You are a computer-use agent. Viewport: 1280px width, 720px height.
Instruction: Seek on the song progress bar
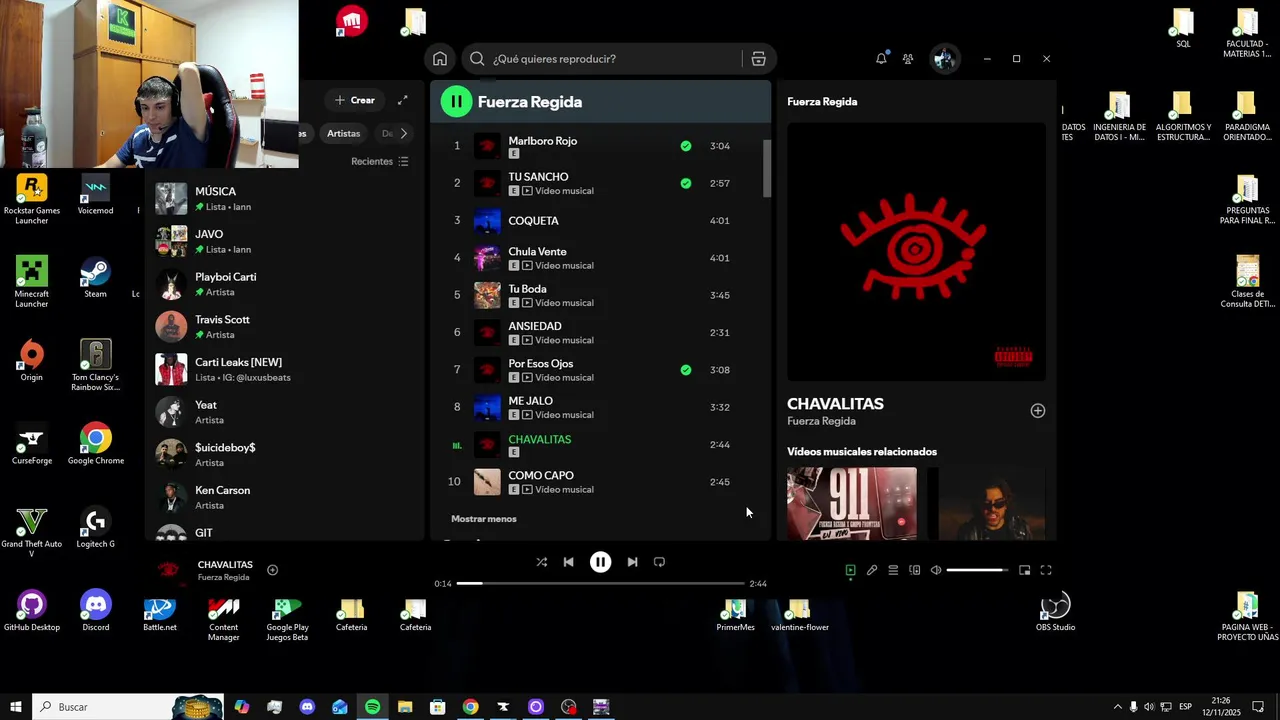pyautogui.click(x=600, y=583)
